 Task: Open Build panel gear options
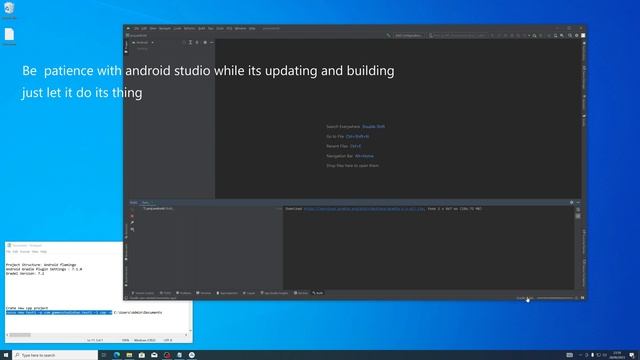[571, 202]
